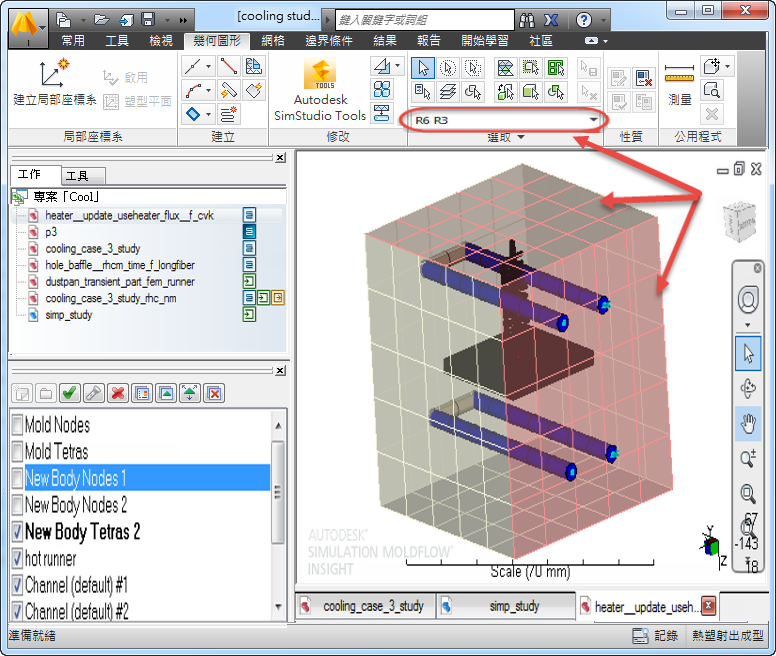This screenshot has width=776, height=656.
Task: Click the navigation bar Select arrow tool
Action: coord(748,354)
